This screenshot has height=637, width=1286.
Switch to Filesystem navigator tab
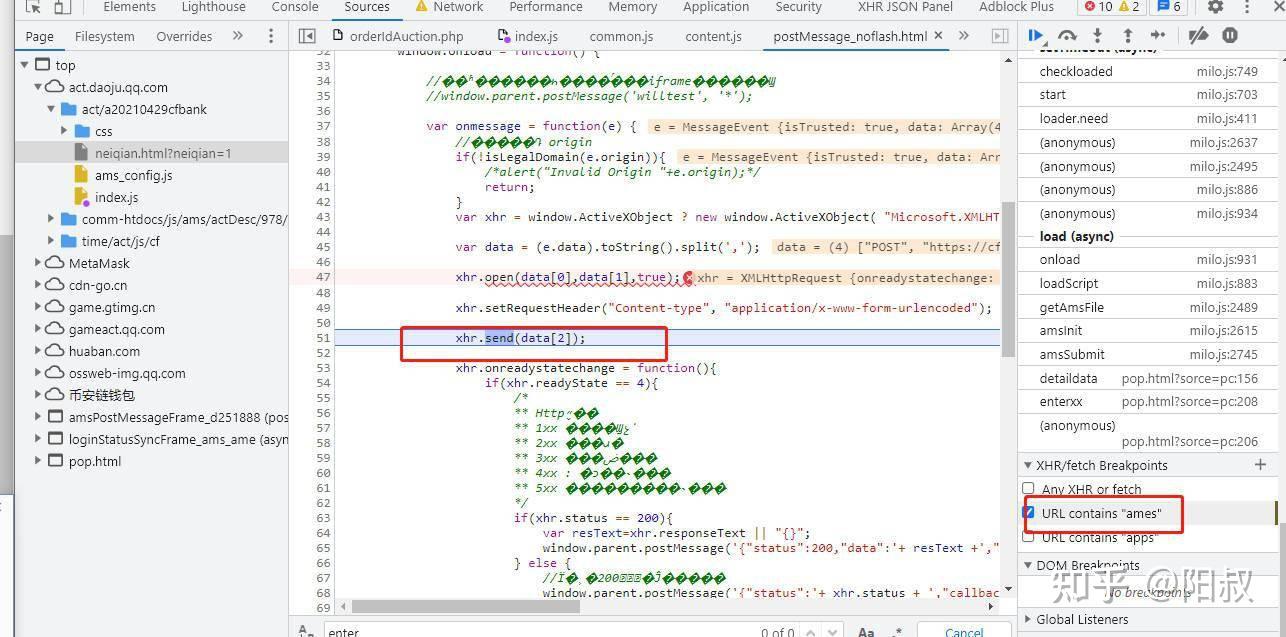click(x=105, y=36)
